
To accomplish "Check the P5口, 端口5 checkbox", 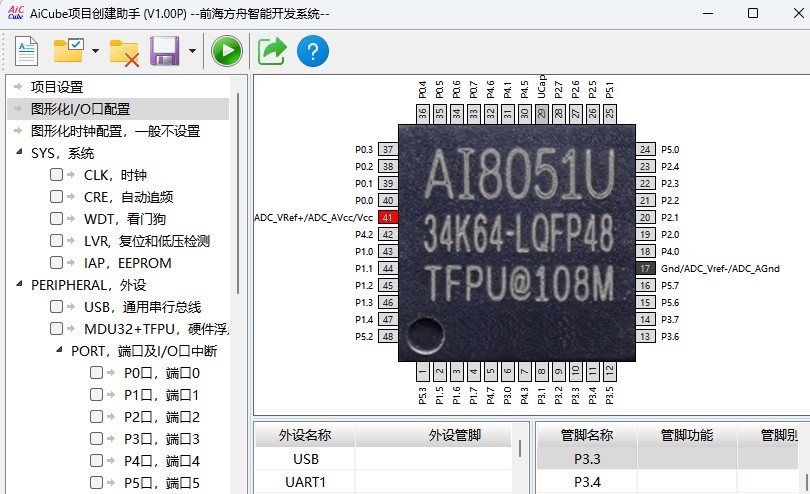I will point(96,482).
